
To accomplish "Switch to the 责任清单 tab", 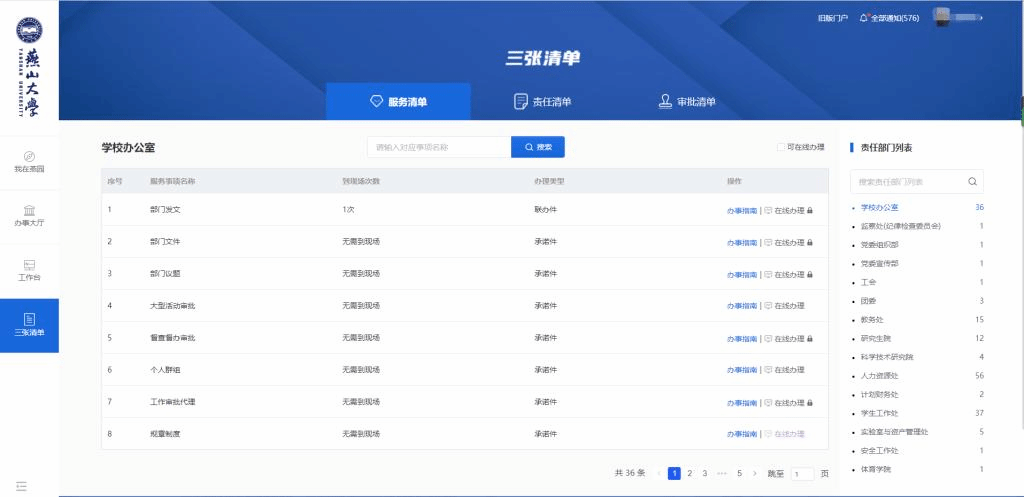I will coord(543,102).
